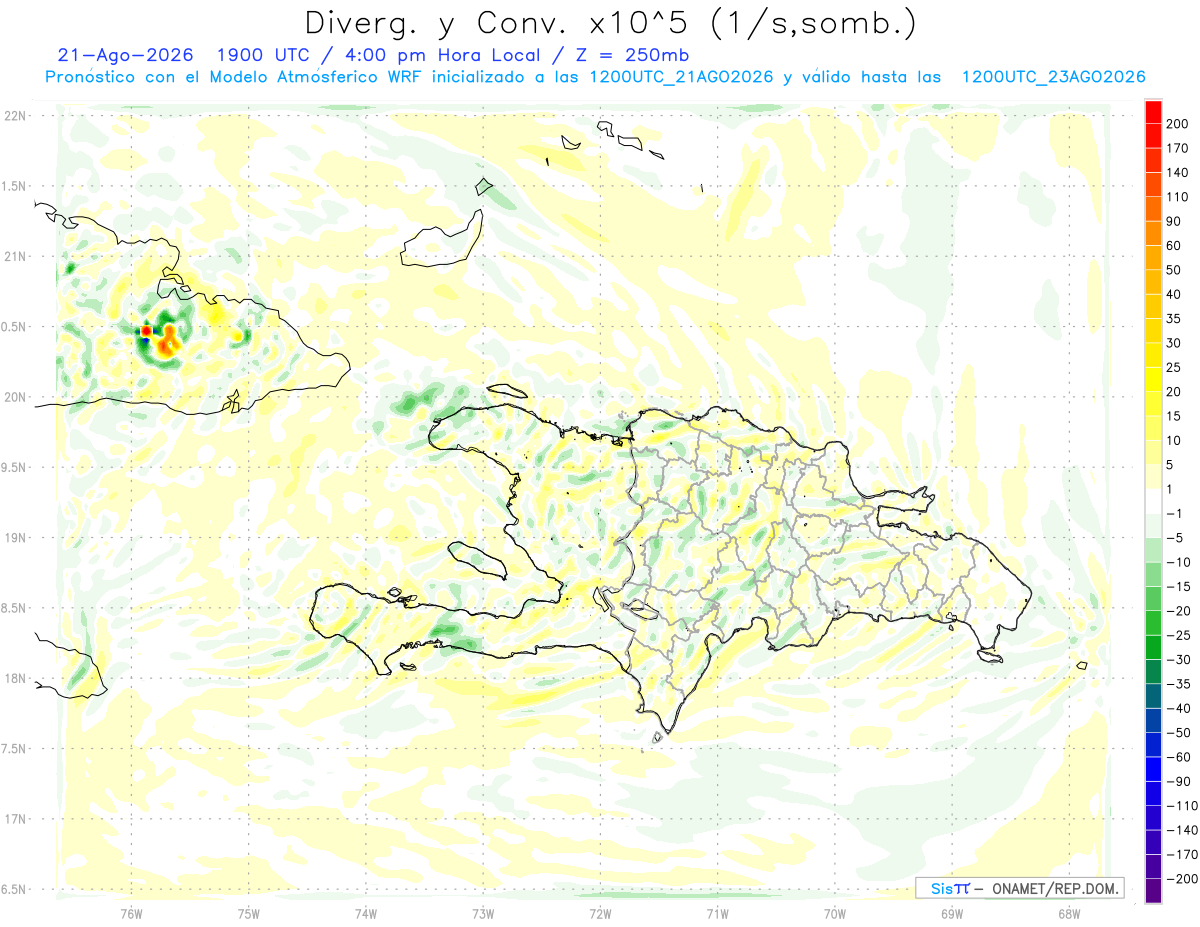Image resolution: width=1200 pixels, height=927 pixels.
Task: Click the dark purple color bar swatch below -200
Action: tap(1154, 891)
